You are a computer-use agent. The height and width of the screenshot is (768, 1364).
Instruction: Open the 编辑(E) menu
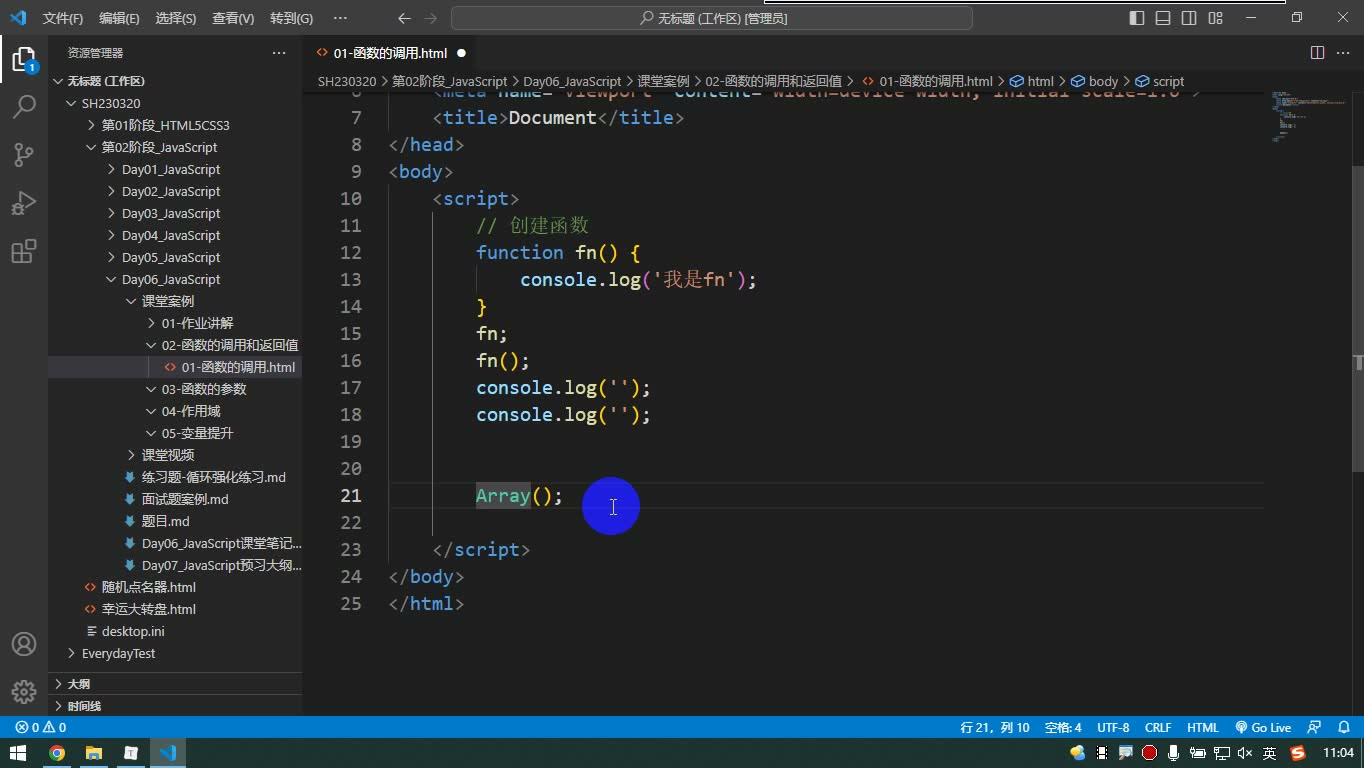tap(119, 18)
